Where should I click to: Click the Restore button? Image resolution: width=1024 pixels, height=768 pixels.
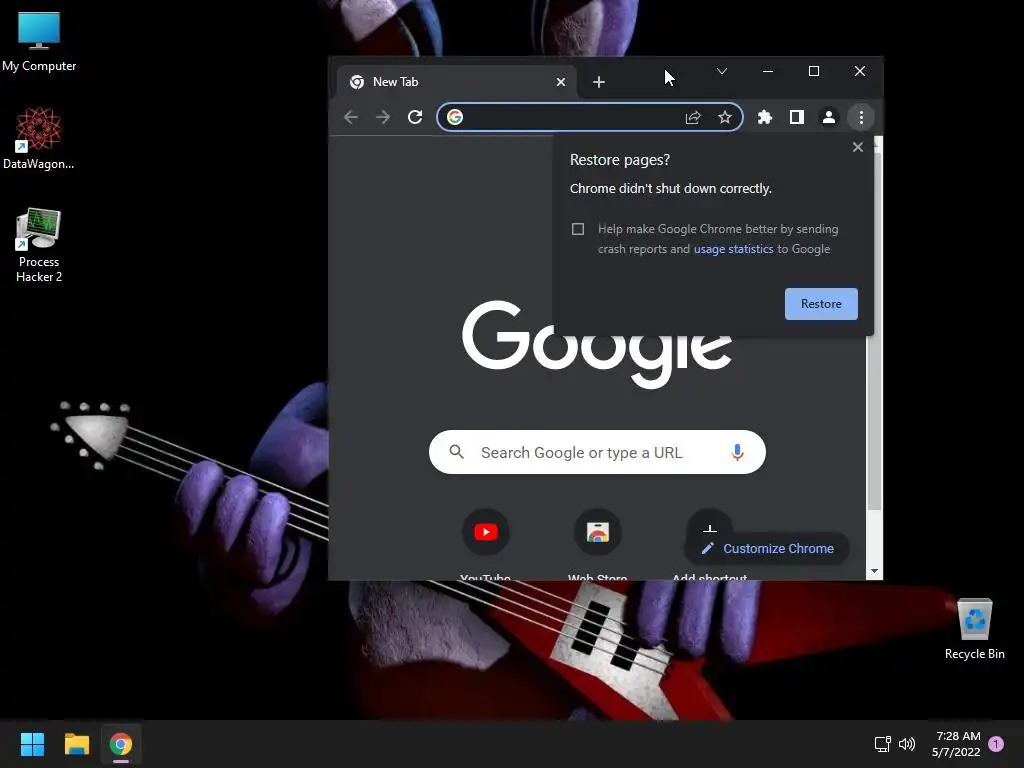click(821, 304)
